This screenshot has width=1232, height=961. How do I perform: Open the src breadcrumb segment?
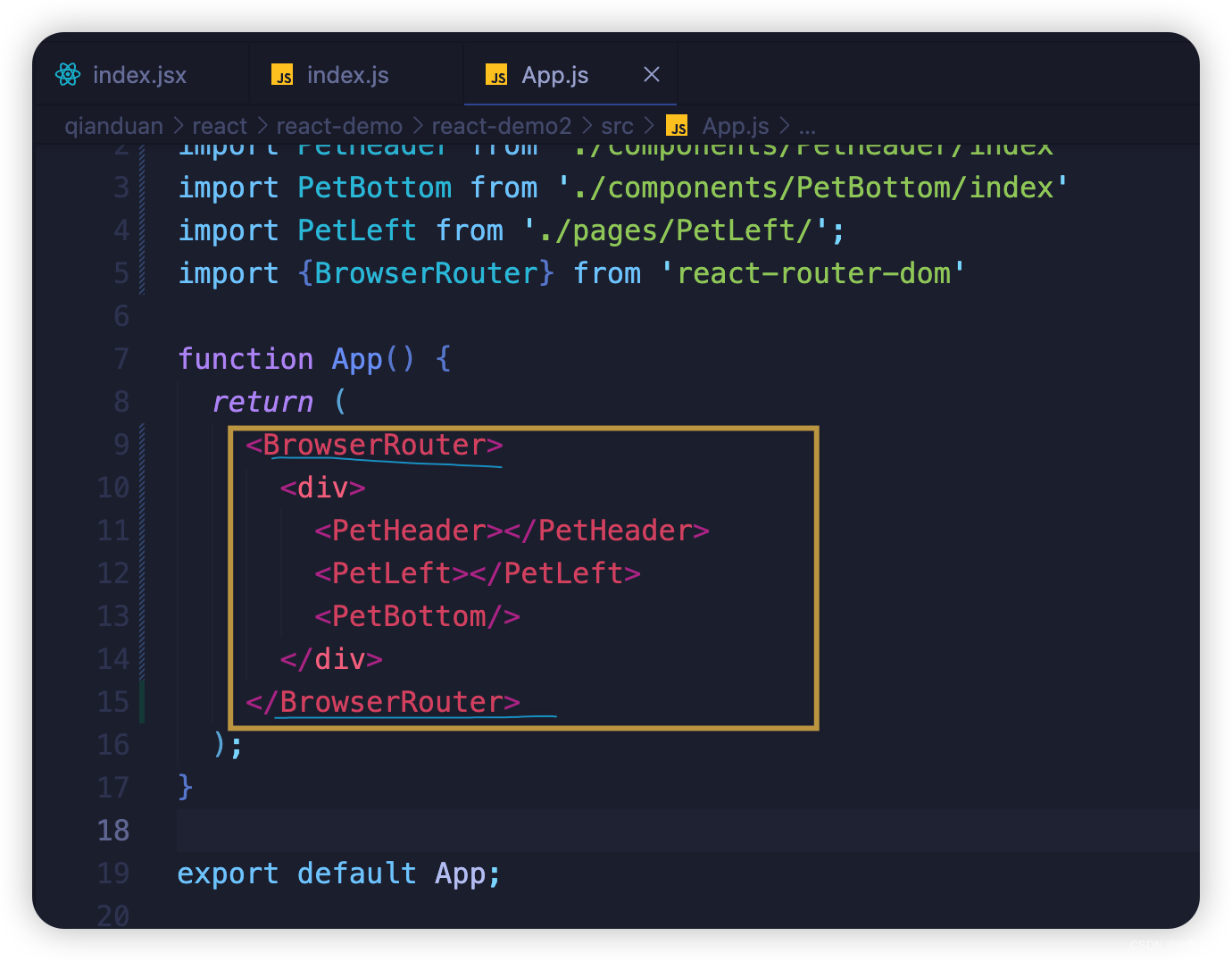[x=617, y=126]
